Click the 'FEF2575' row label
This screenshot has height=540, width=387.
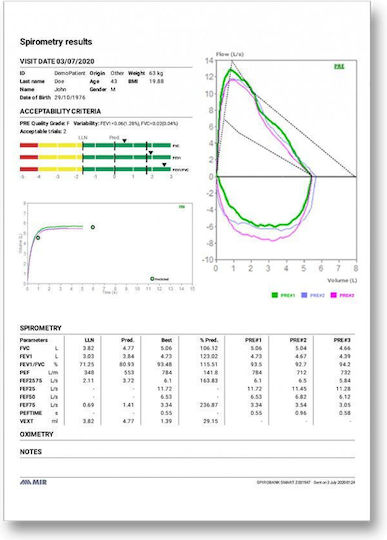pyautogui.click(x=31, y=381)
